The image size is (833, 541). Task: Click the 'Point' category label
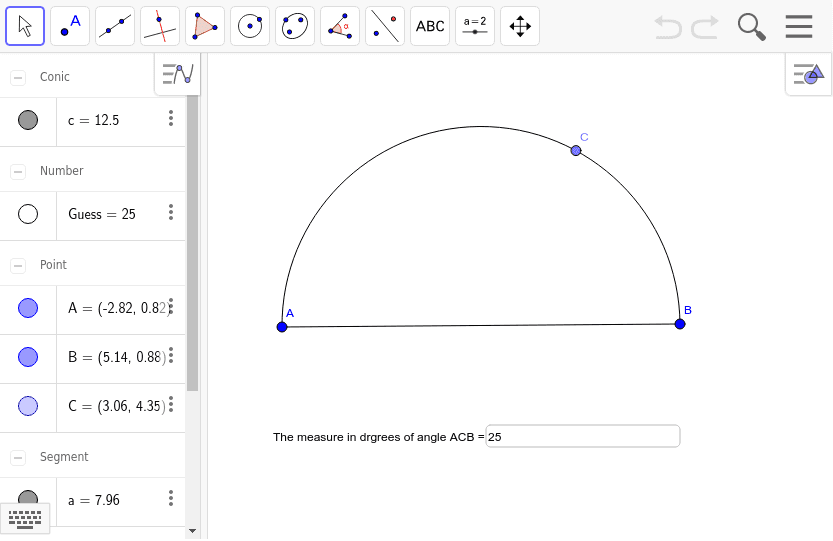[x=53, y=265]
